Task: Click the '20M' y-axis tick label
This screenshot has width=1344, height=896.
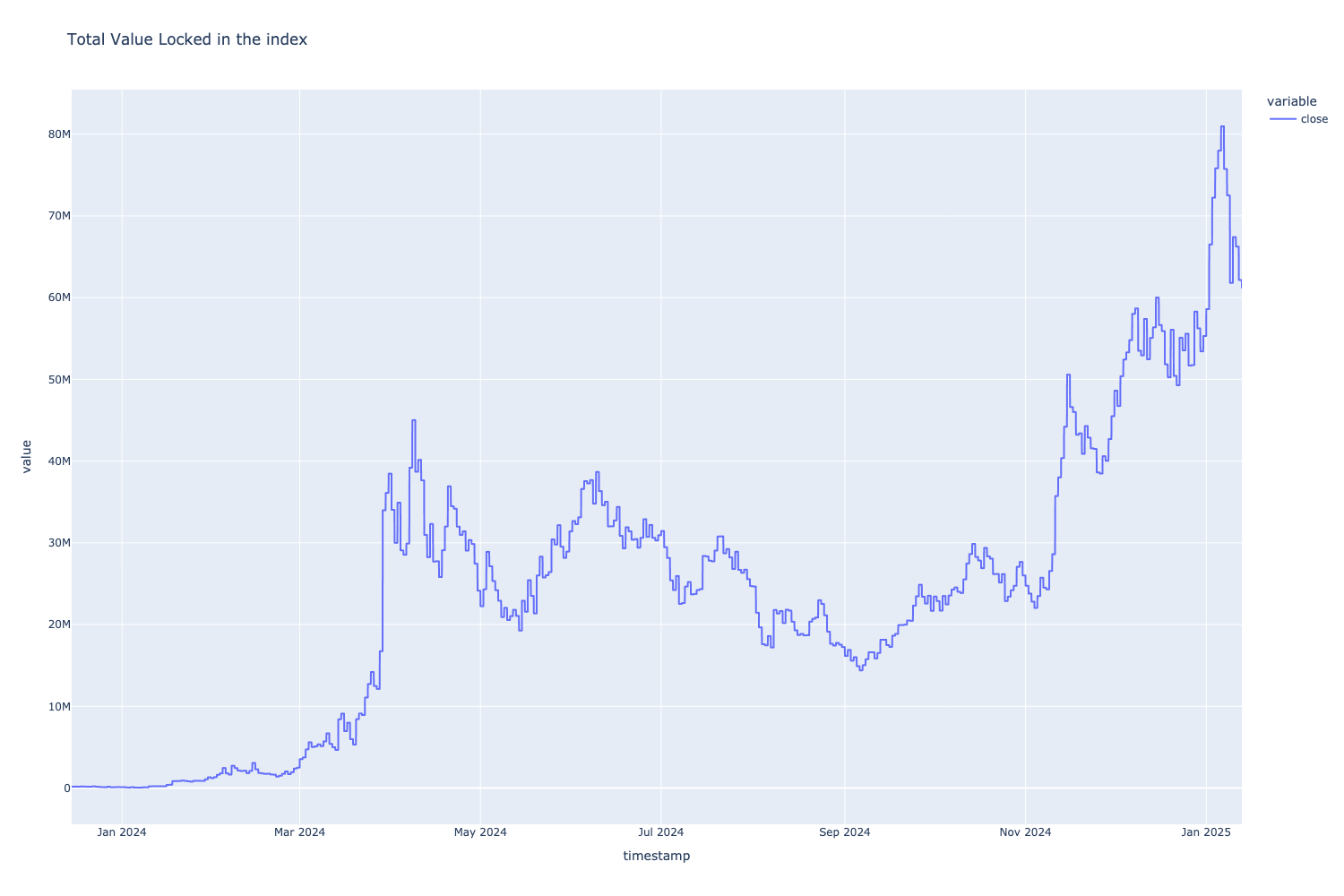Action: click(59, 625)
